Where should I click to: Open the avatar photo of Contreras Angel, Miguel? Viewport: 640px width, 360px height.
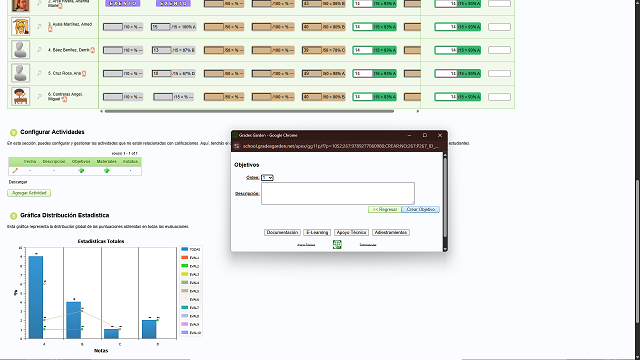[x=20, y=96]
